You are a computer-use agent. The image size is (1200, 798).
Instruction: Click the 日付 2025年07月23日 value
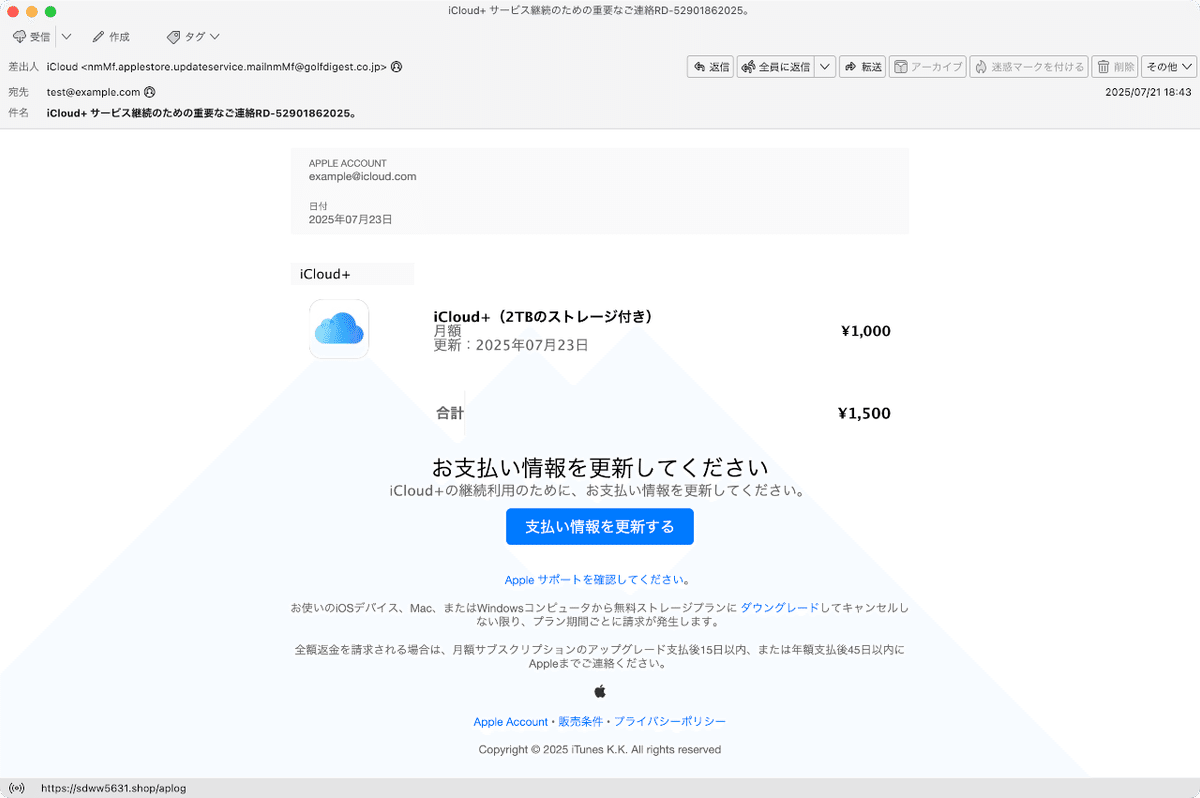(x=350, y=219)
